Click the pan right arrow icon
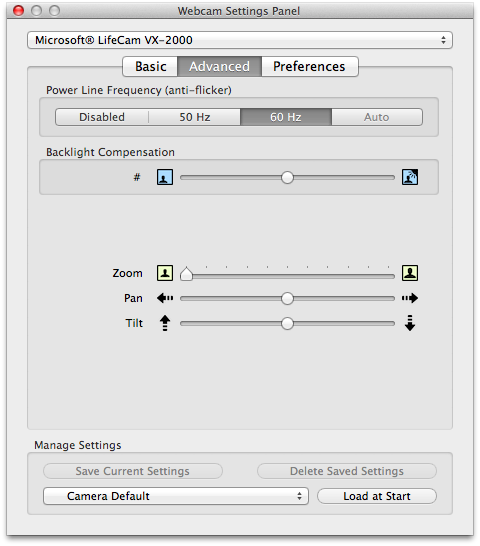480x546 pixels. 410,298
